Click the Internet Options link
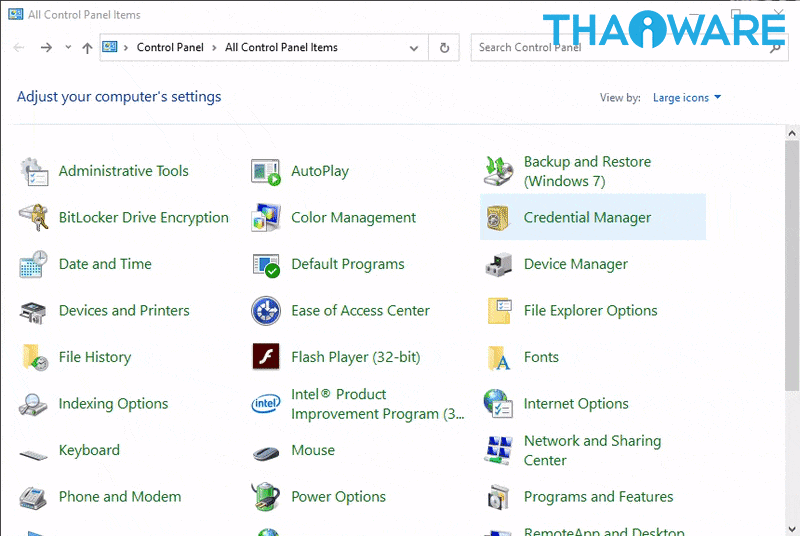 click(576, 404)
